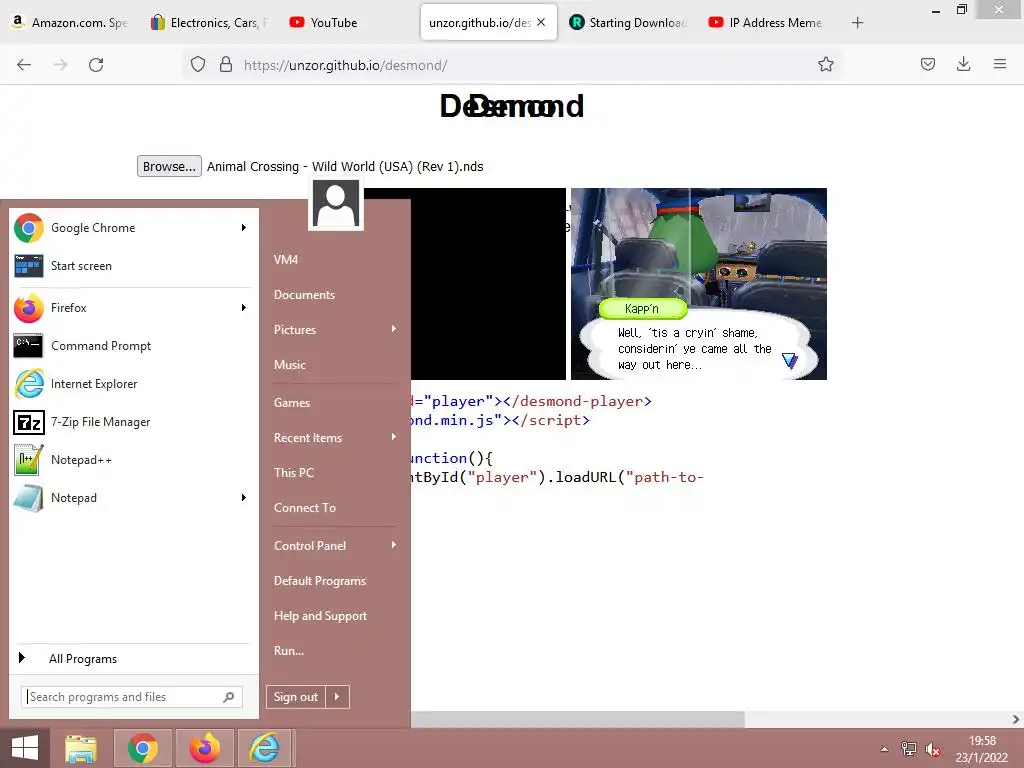This screenshot has width=1024, height=768.
Task: Switch to Chrome on taskbar
Action: (x=142, y=748)
